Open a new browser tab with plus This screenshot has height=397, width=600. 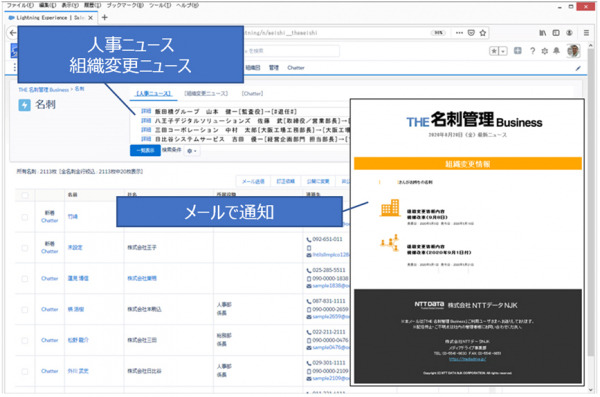click(x=104, y=17)
